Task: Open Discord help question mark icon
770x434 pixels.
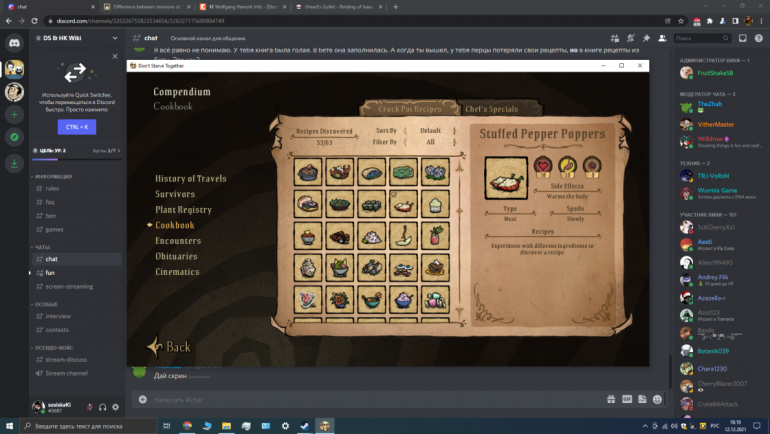Action: click(759, 38)
